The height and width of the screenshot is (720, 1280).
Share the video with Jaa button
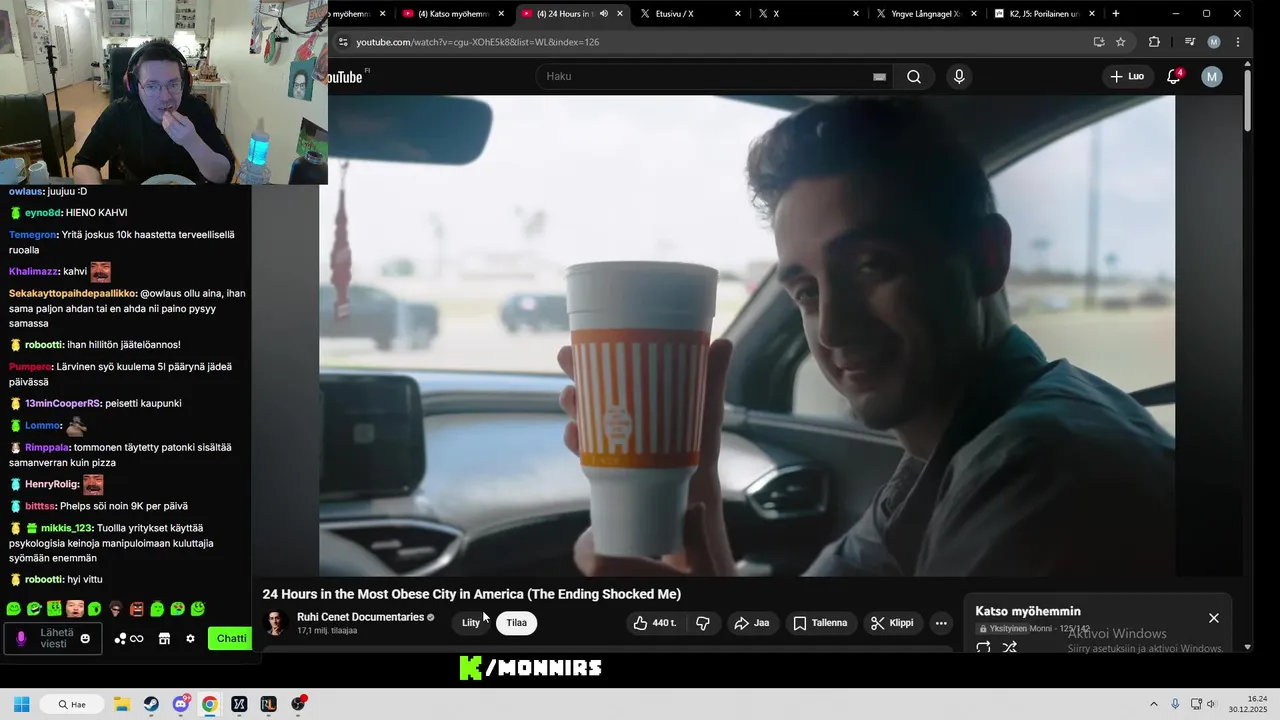tap(752, 623)
